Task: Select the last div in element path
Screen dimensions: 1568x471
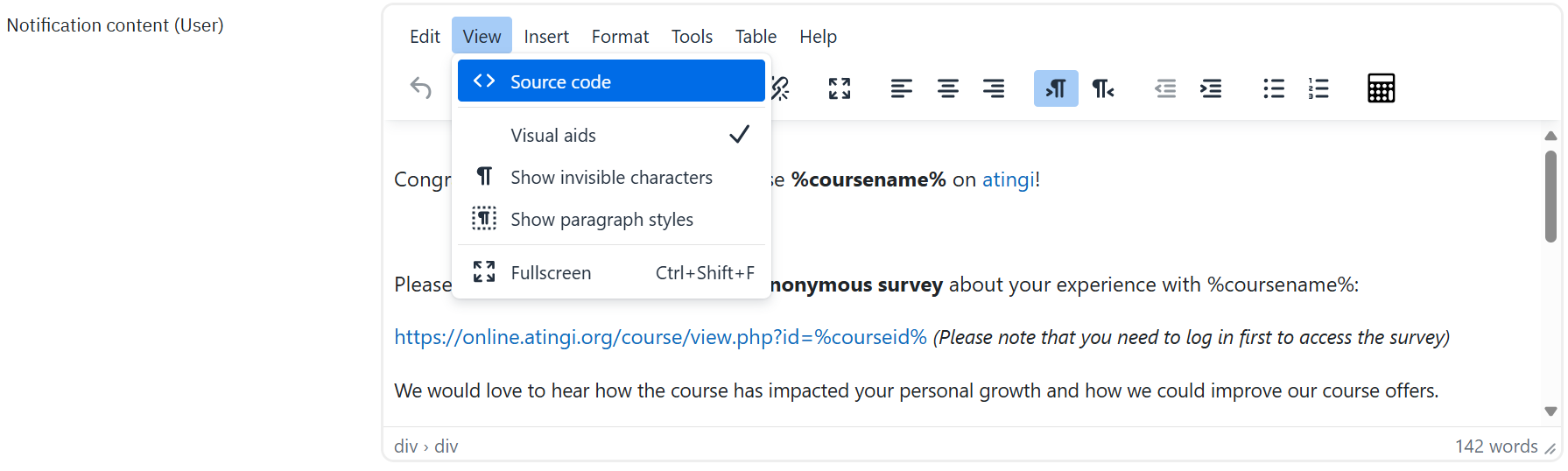Action: [446, 446]
